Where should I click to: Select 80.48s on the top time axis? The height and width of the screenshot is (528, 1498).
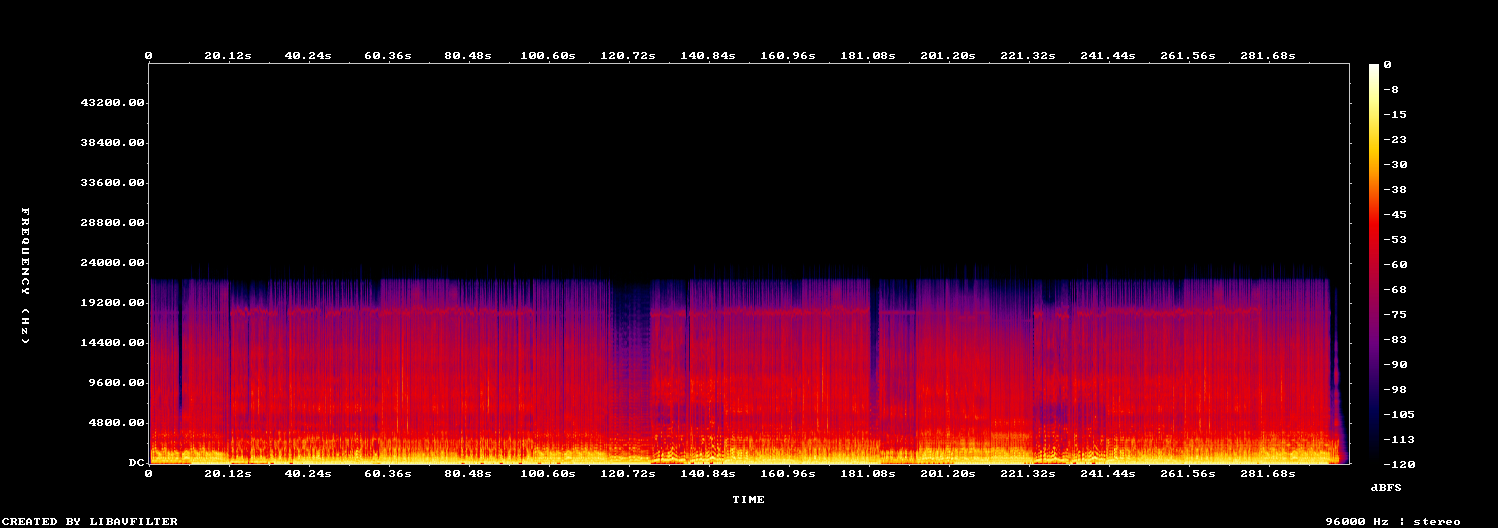pos(468,56)
